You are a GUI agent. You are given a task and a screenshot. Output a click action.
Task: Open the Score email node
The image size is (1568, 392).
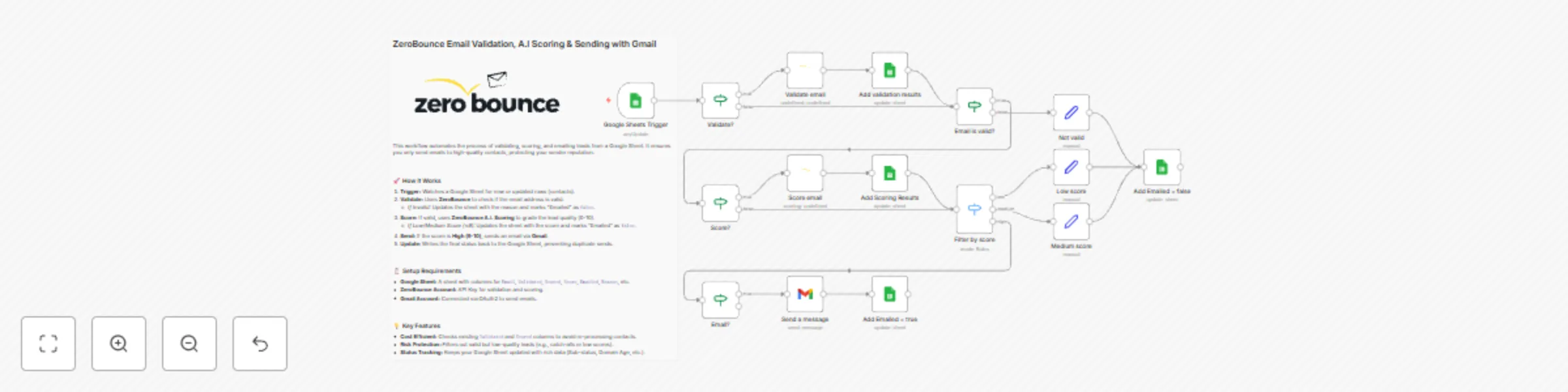click(805, 173)
